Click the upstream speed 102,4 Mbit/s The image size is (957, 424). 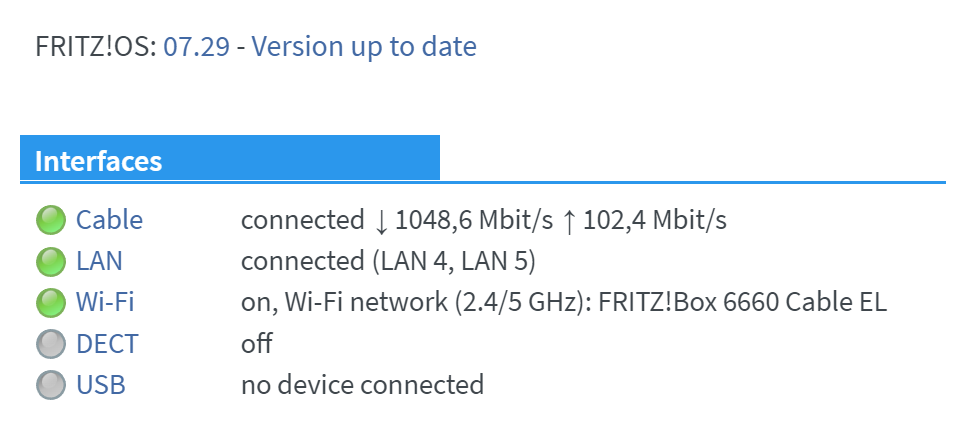[654, 220]
